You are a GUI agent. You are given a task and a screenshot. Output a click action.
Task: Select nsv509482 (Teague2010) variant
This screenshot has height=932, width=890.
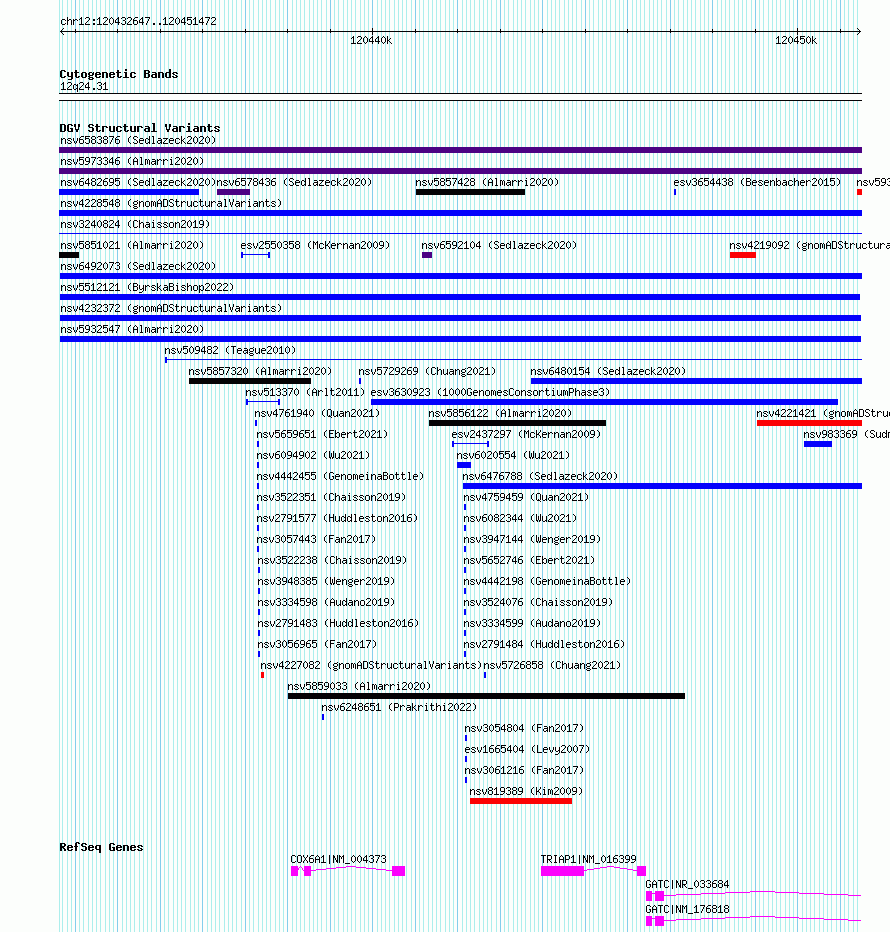pyautogui.click(x=230, y=351)
